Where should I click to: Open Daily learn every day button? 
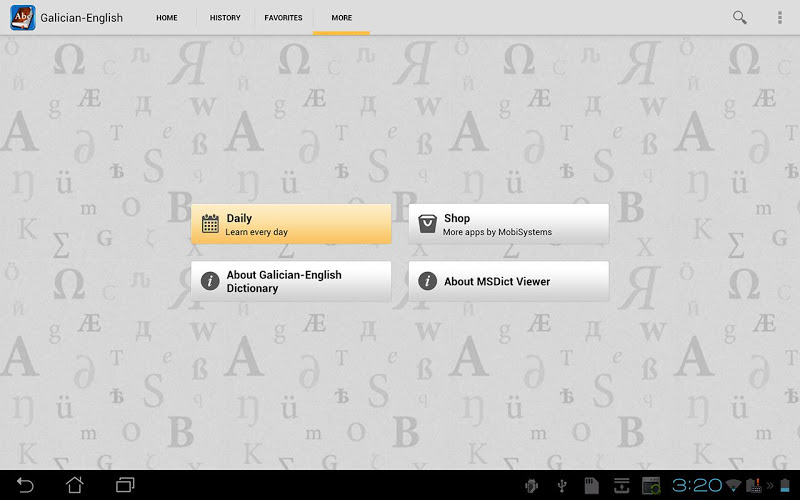[291, 224]
